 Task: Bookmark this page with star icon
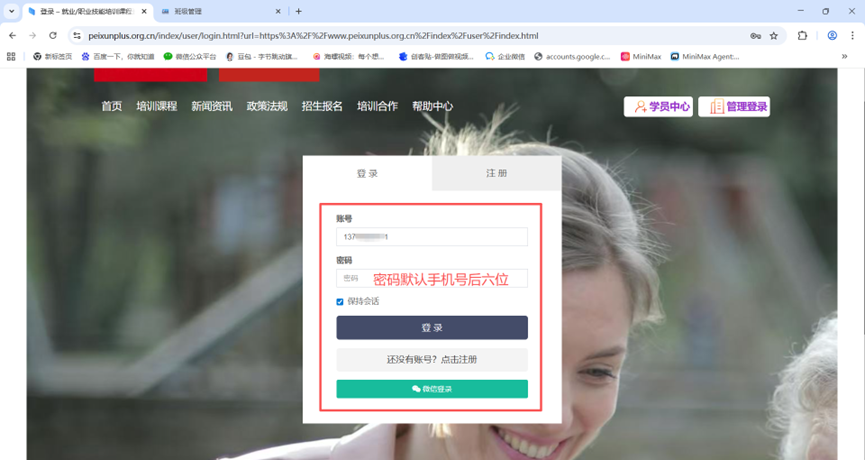[773, 35]
